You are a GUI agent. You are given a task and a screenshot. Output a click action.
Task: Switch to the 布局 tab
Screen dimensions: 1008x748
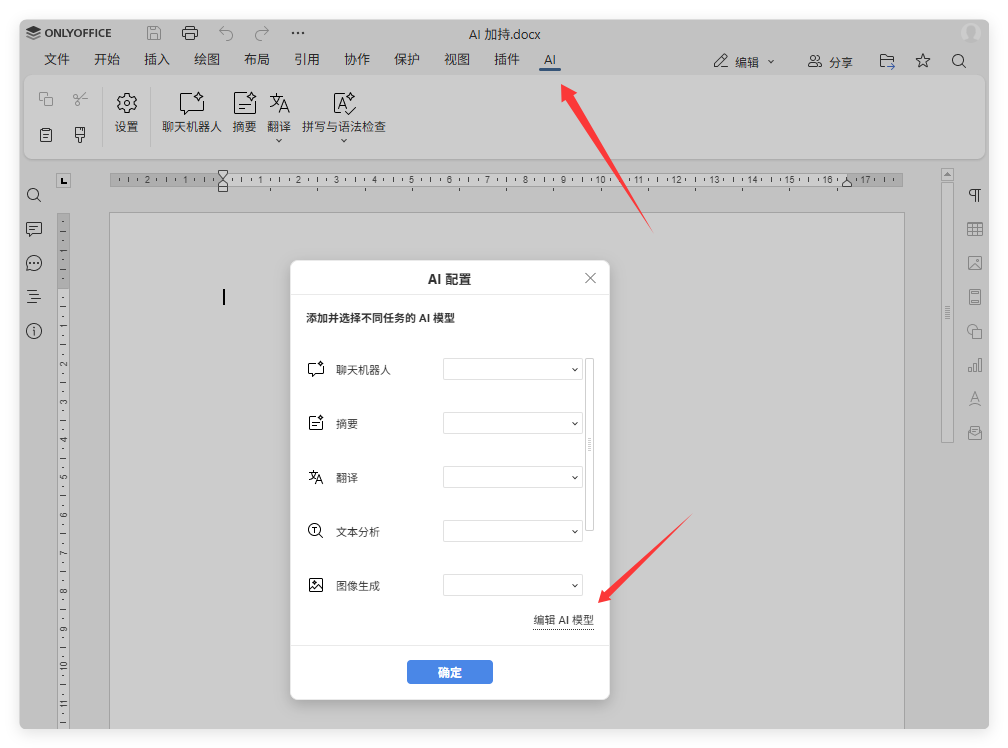tap(256, 60)
